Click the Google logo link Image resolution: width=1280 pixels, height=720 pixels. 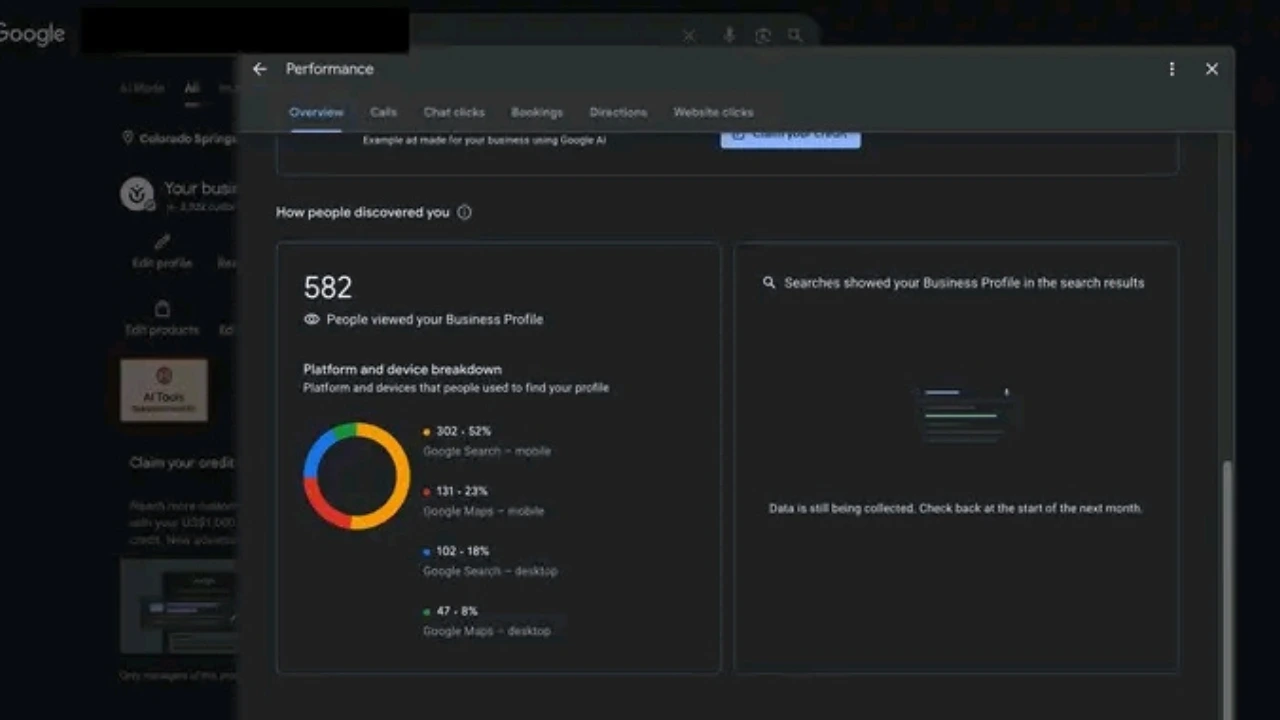point(32,34)
